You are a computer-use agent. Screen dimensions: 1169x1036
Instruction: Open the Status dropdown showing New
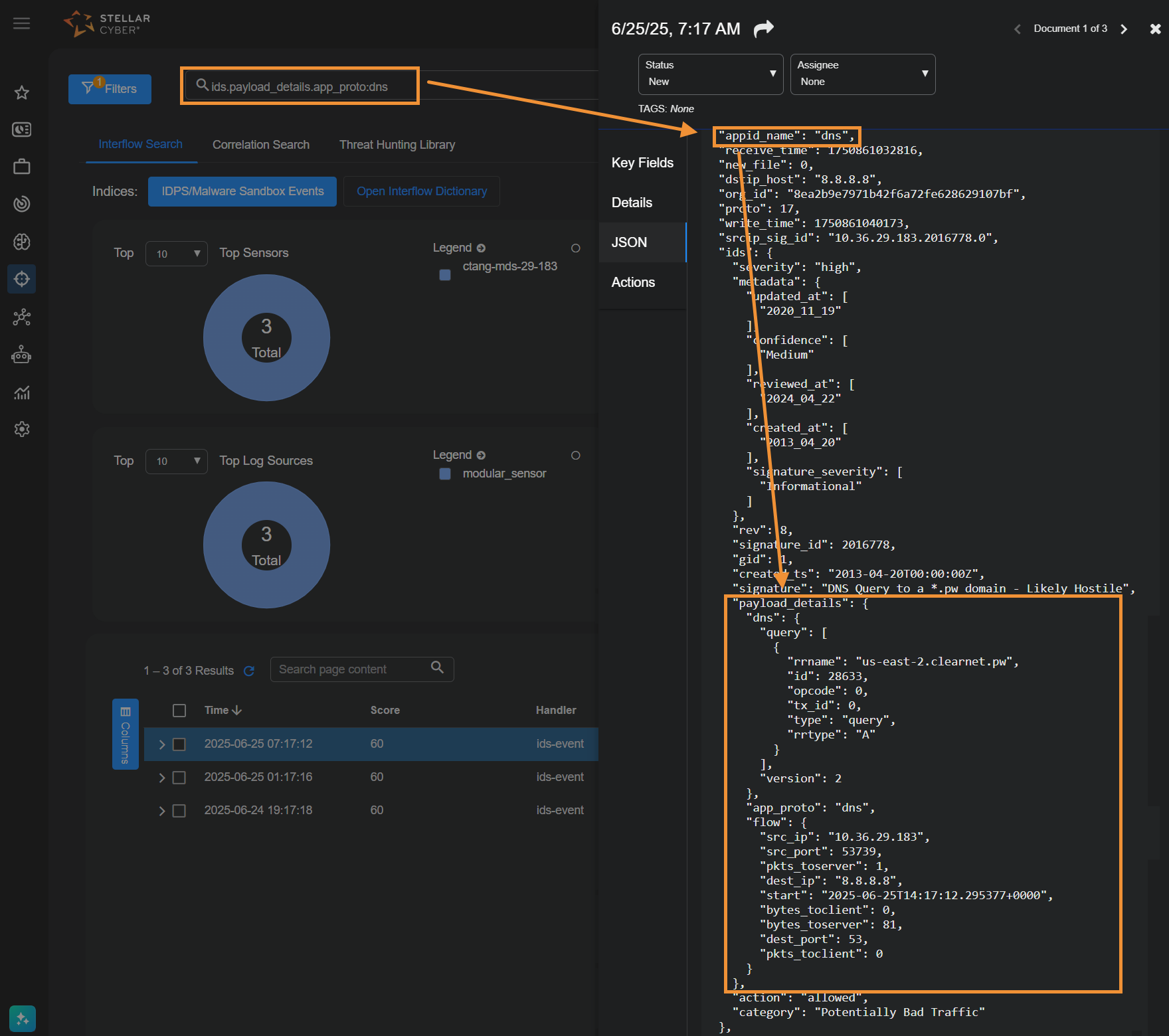710,74
